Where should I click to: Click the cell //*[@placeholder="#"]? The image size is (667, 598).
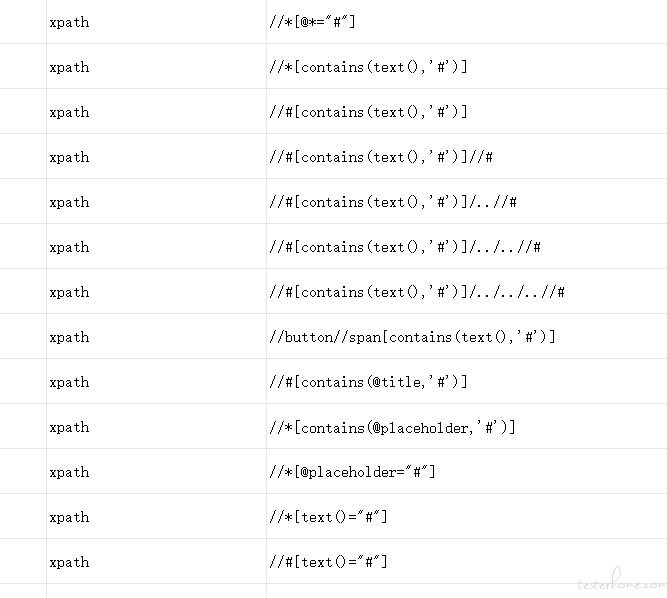coord(467,471)
